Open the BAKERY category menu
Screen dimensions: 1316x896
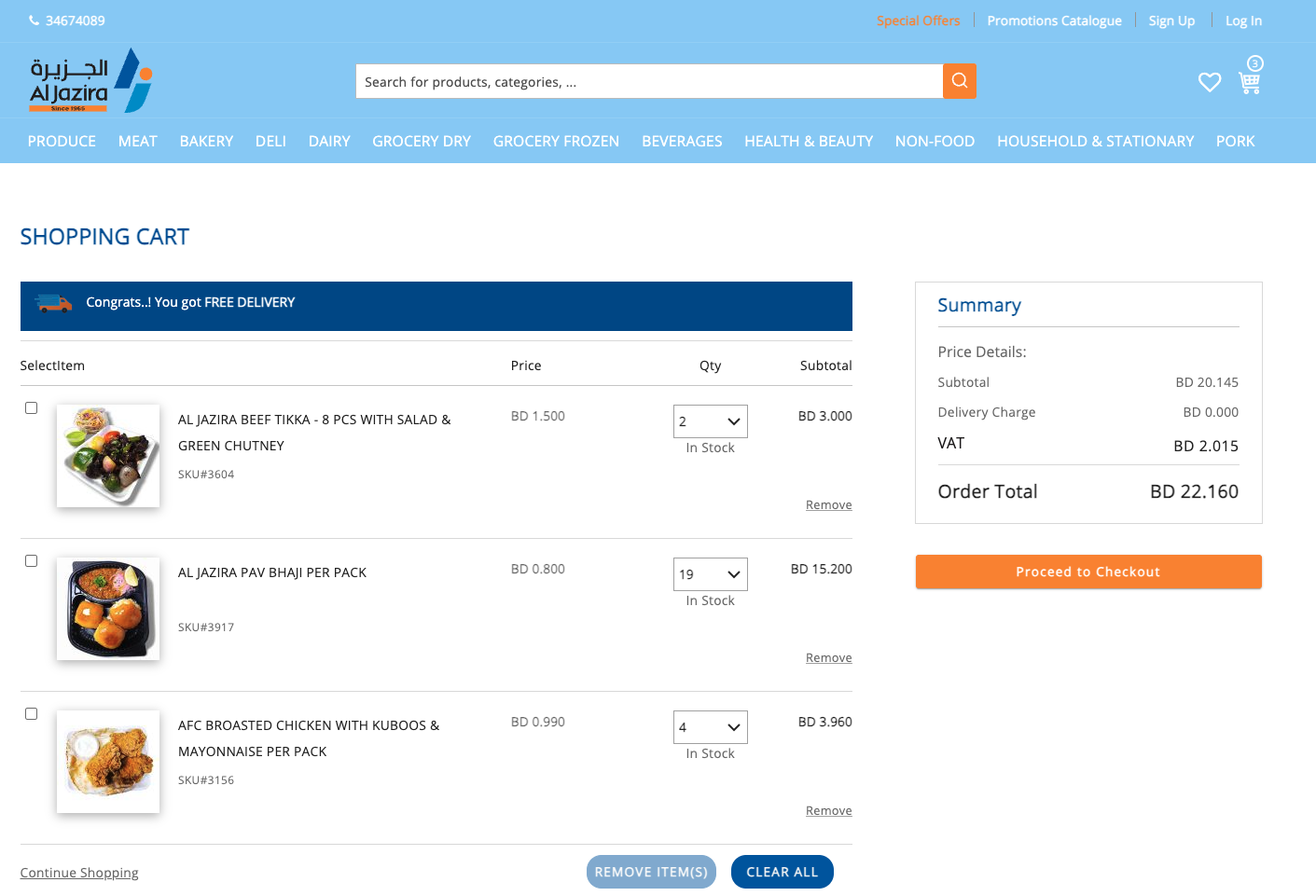coord(206,141)
